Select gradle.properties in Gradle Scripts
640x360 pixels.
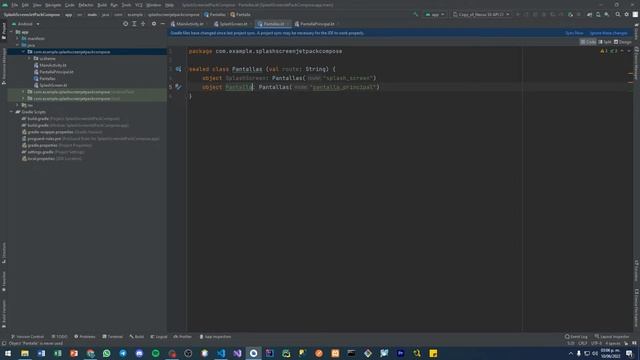[57, 145]
